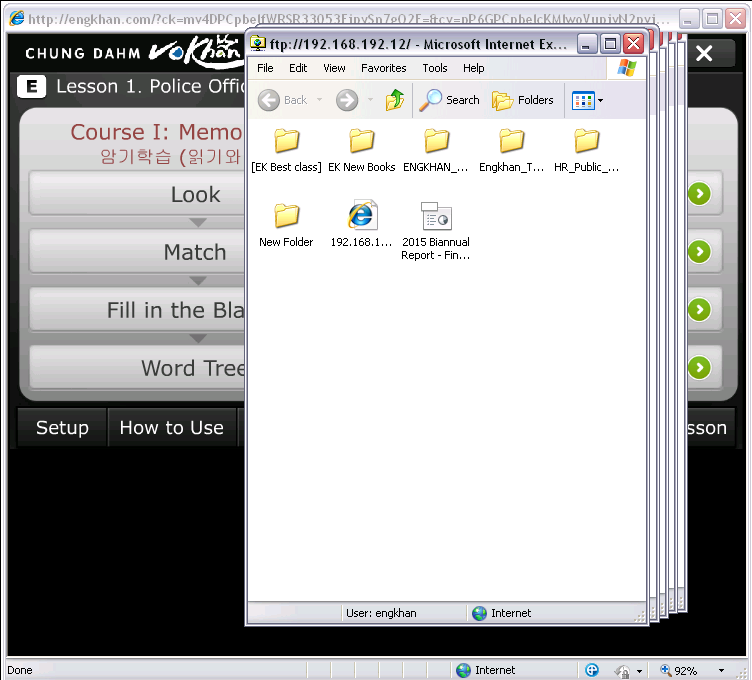The image size is (752, 680).
Task: Click the Fill in the Blank button
Action: [138, 310]
